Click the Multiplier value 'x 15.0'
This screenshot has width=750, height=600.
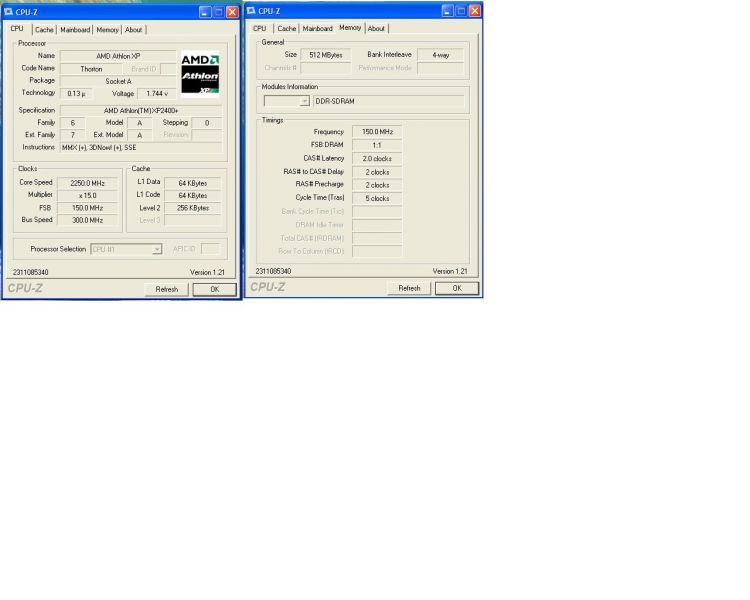pos(87,196)
